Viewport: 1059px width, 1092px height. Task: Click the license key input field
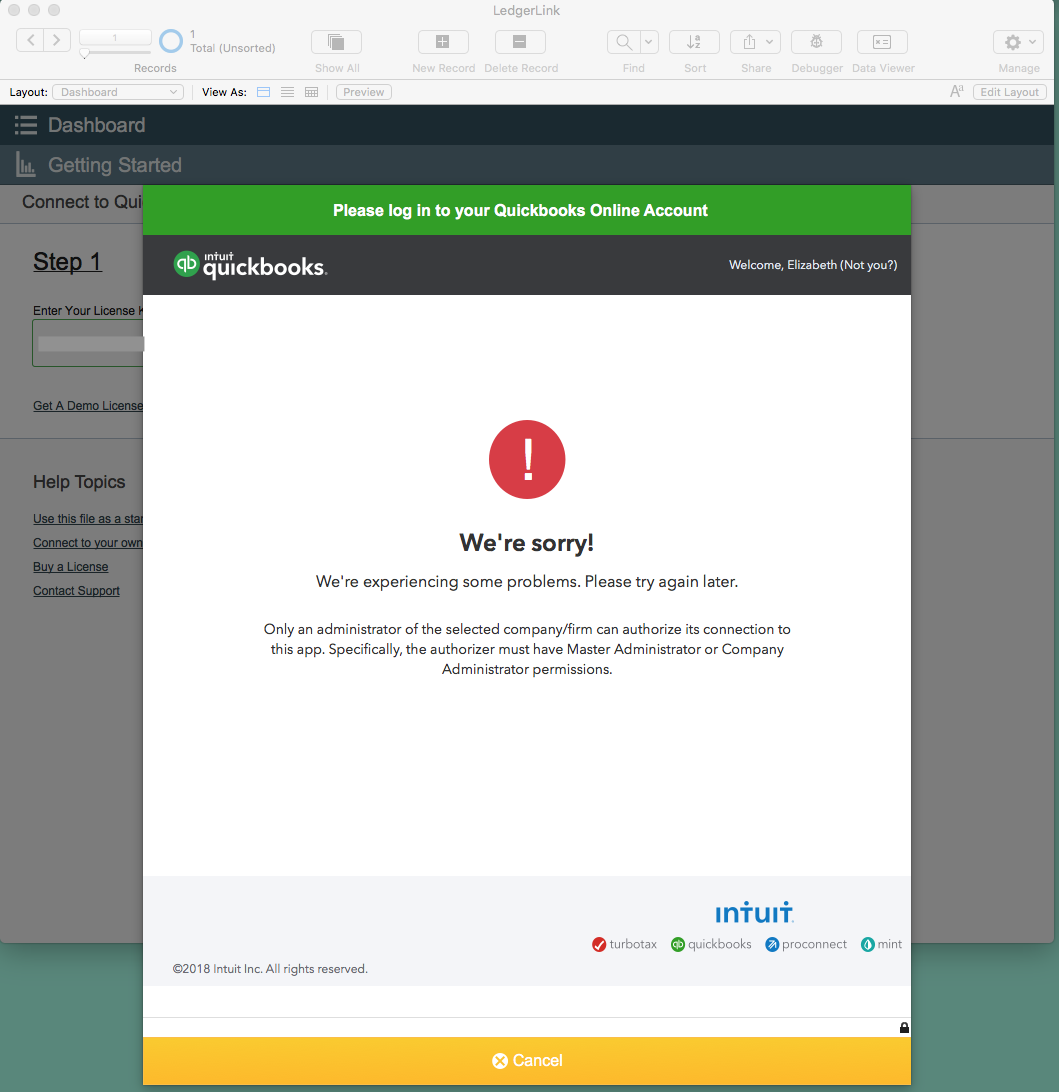pyautogui.click(x=88, y=343)
